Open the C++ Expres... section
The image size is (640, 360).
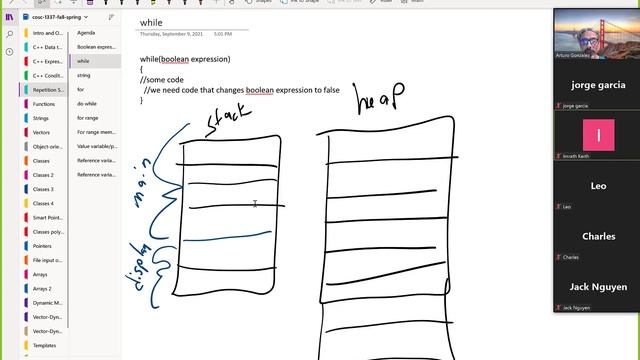(x=44, y=62)
